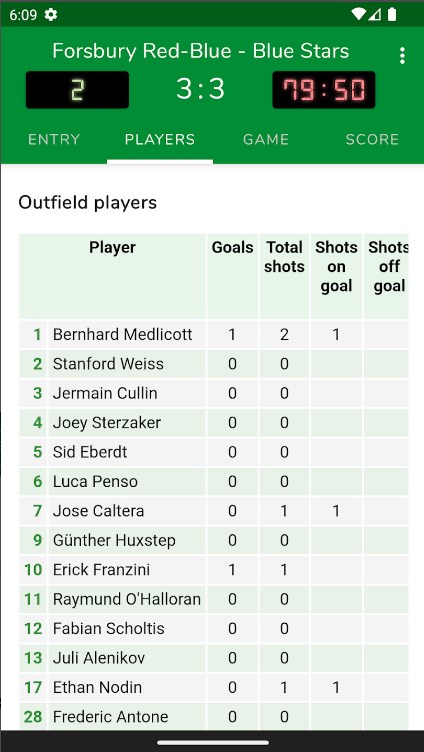Select the period display showing 2
Image resolution: width=424 pixels, height=752 pixels.
tap(77, 90)
